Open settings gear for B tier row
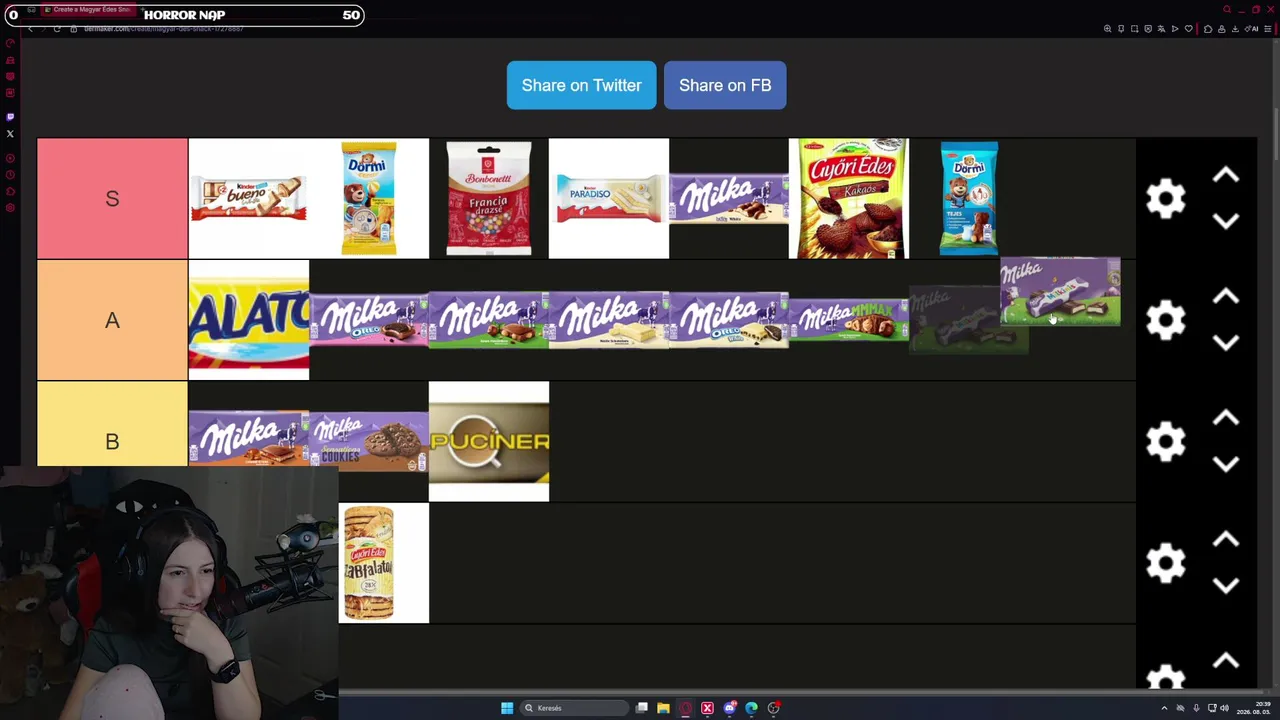 (x=1166, y=441)
